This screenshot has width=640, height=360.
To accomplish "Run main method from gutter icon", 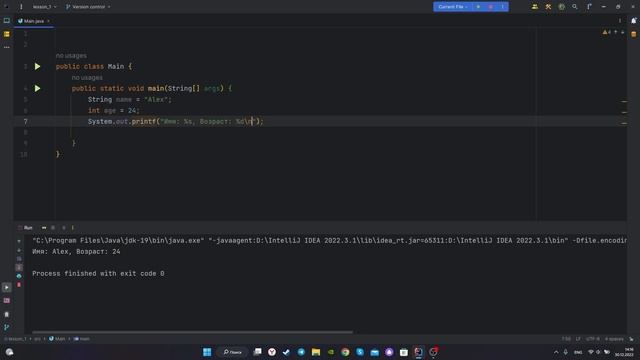I will (x=37, y=88).
